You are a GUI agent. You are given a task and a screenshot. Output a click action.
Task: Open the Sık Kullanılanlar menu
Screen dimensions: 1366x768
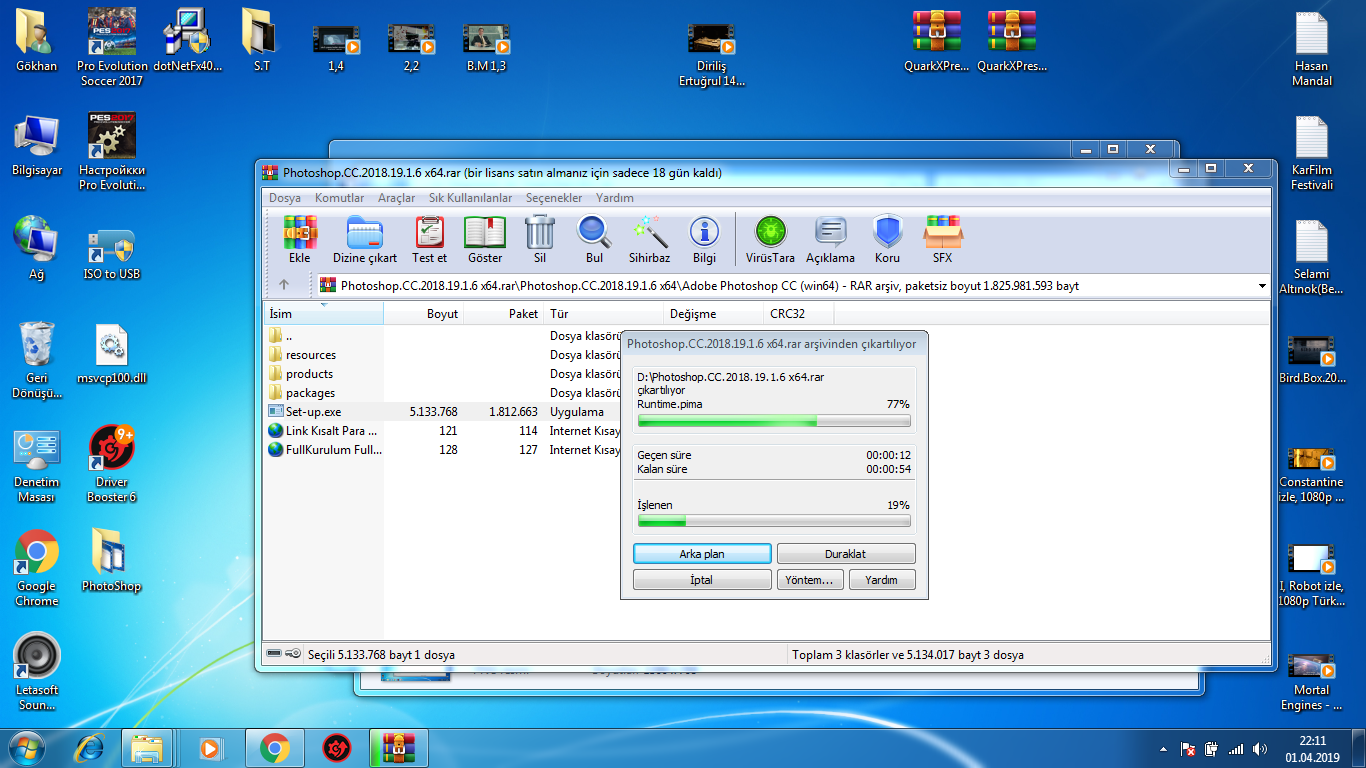tap(471, 198)
